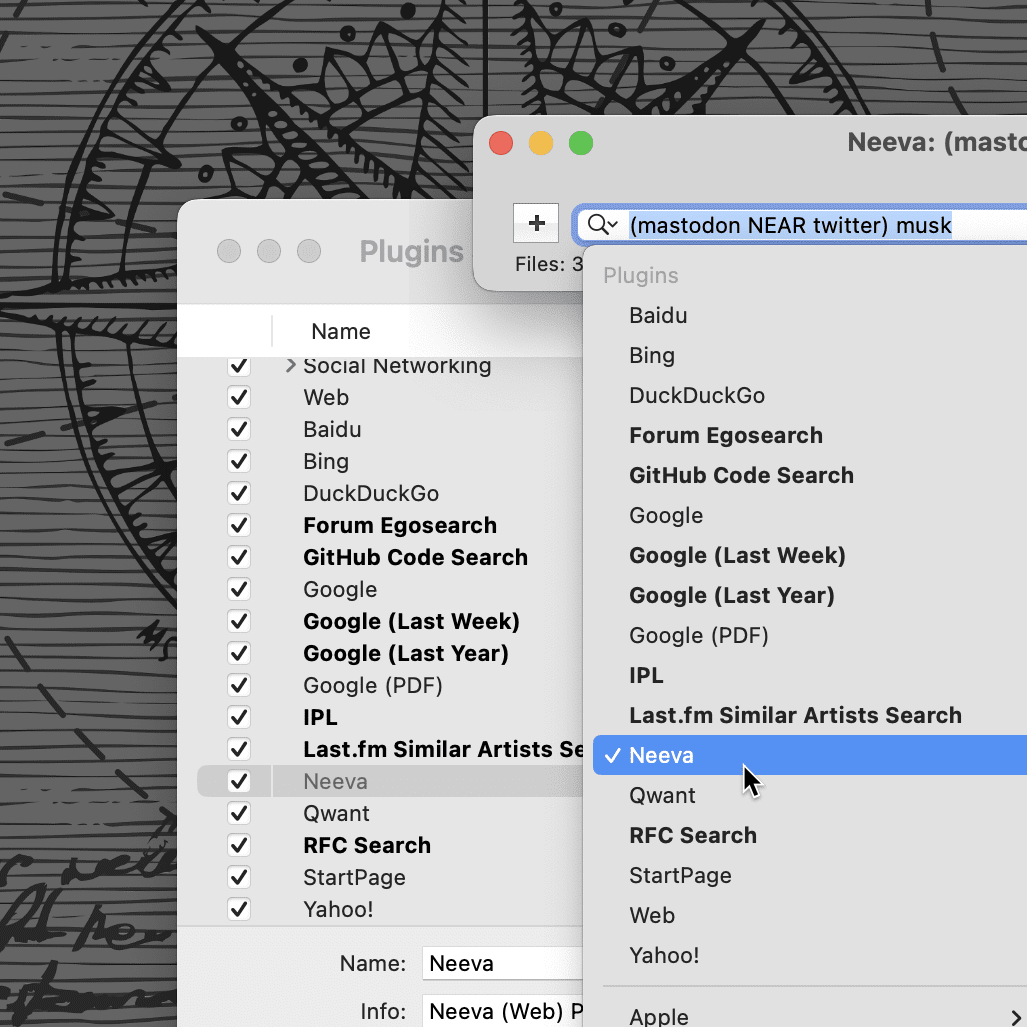This screenshot has height=1027, width=1027.
Task: Expand the Social Networking group
Action: tap(291, 365)
